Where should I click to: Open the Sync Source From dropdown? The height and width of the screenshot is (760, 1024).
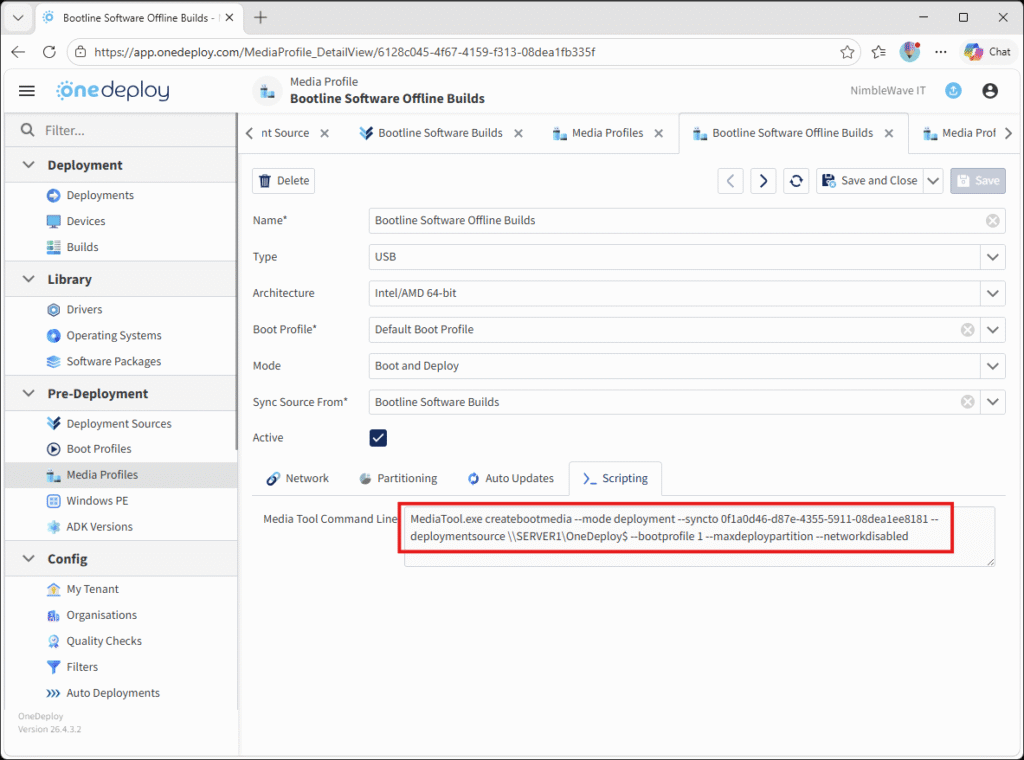point(993,402)
